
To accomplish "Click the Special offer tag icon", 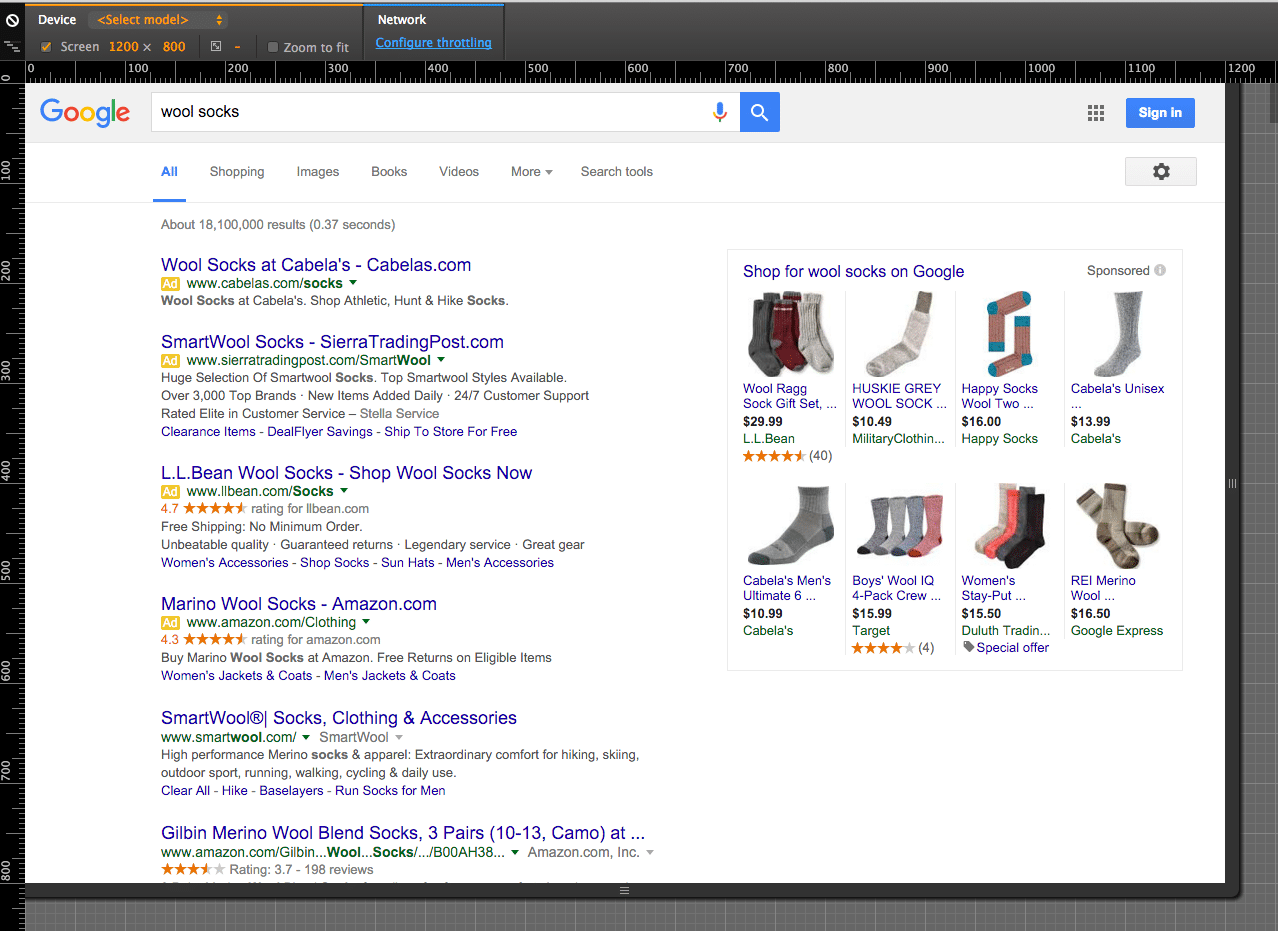I will click(968, 648).
